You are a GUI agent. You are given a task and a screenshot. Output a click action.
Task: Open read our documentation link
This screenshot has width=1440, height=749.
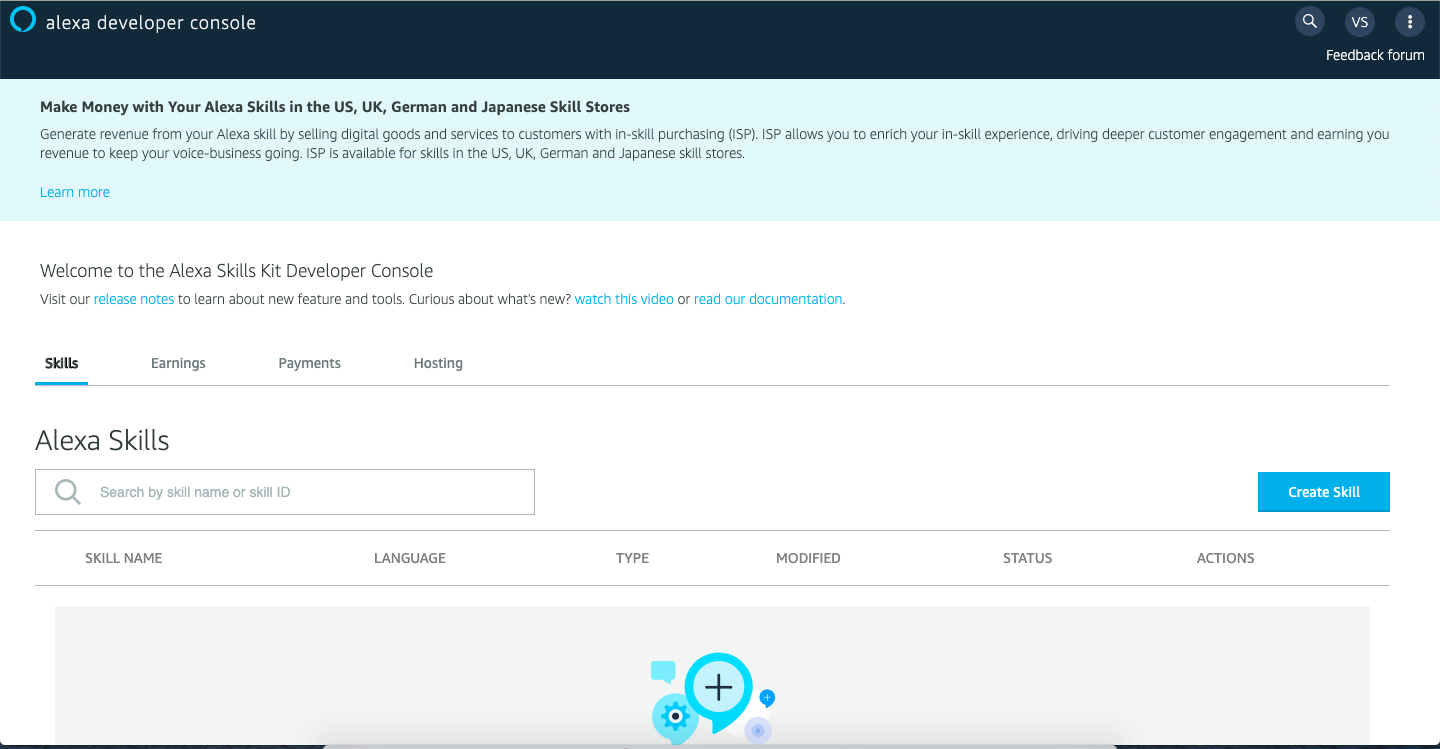(x=768, y=299)
